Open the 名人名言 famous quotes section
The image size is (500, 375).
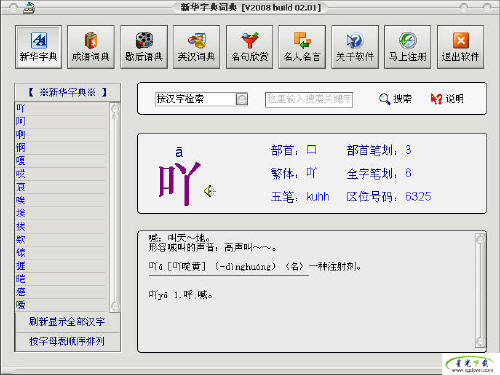click(x=302, y=47)
